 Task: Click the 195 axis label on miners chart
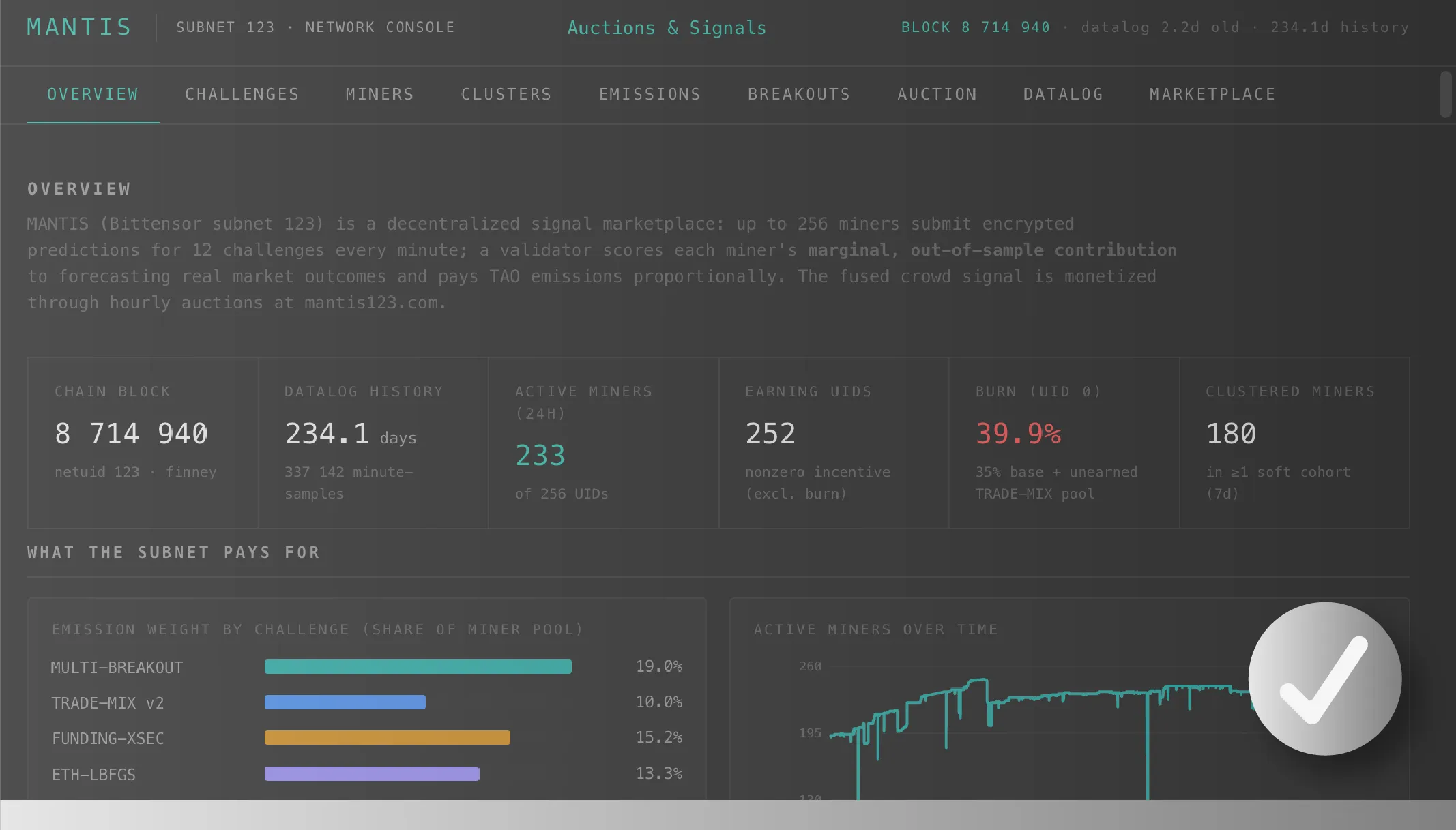tap(811, 733)
